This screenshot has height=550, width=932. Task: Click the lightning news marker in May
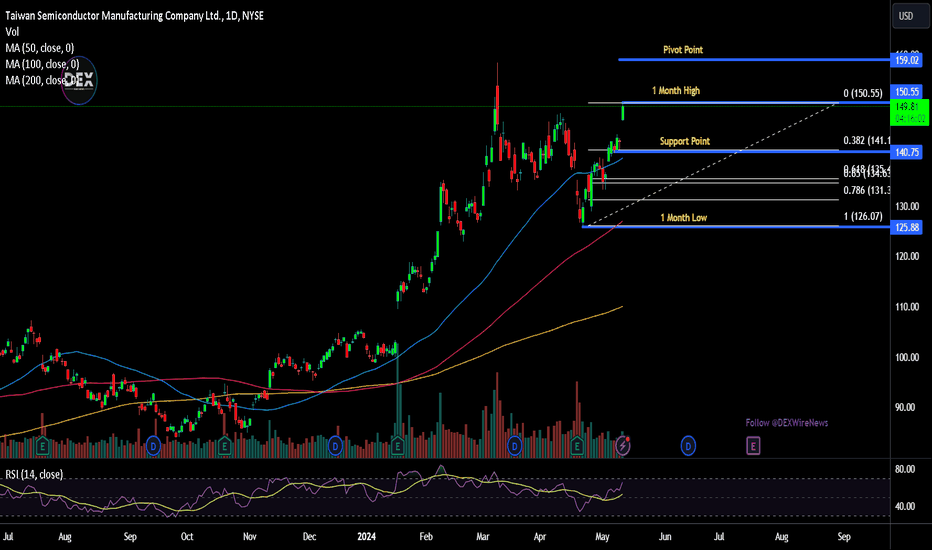pyautogui.click(x=623, y=445)
